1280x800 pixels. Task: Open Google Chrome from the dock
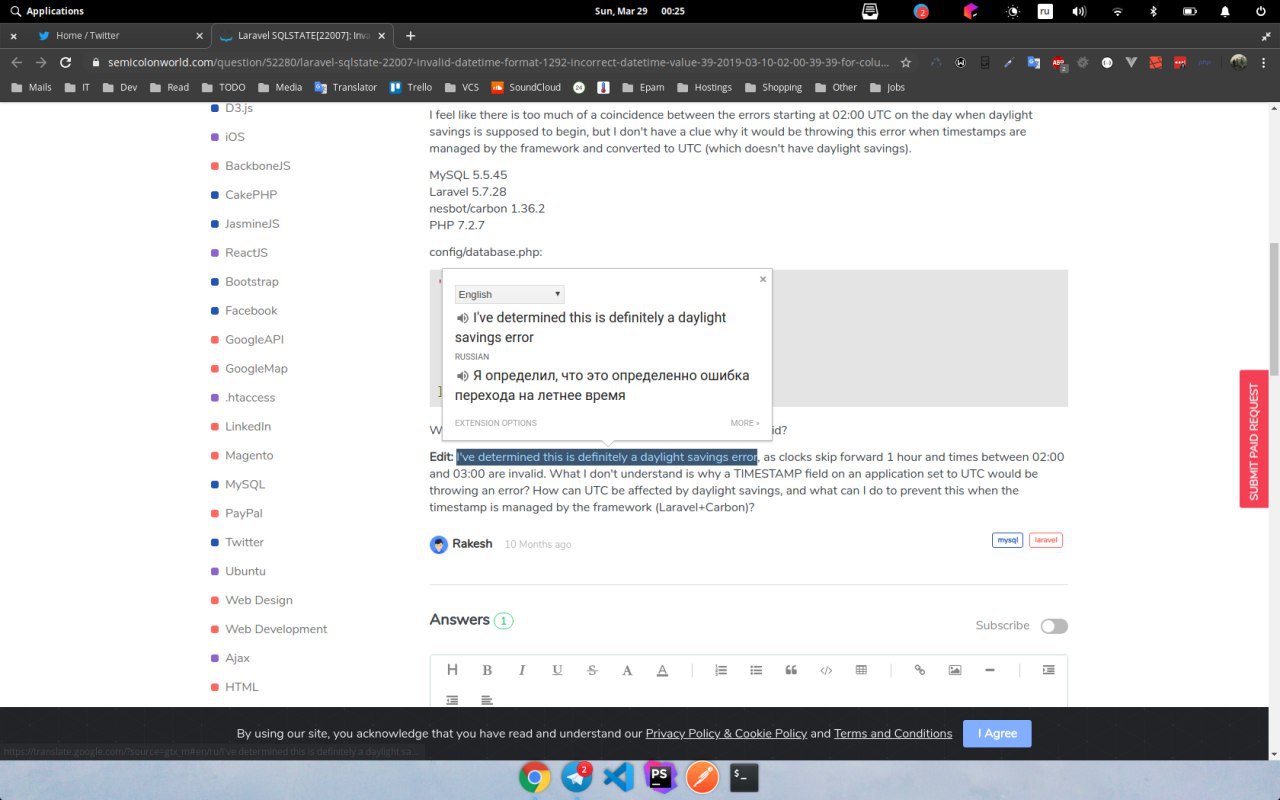pos(535,776)
